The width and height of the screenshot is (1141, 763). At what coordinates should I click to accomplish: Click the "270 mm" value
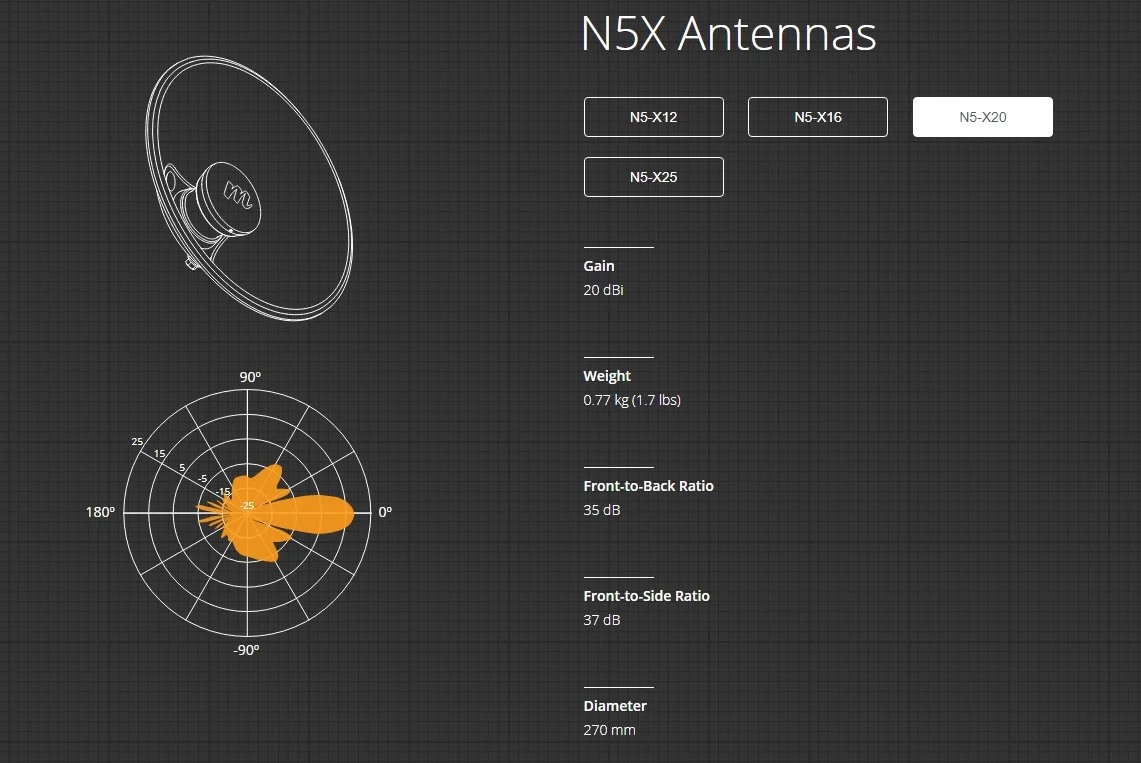609,730
